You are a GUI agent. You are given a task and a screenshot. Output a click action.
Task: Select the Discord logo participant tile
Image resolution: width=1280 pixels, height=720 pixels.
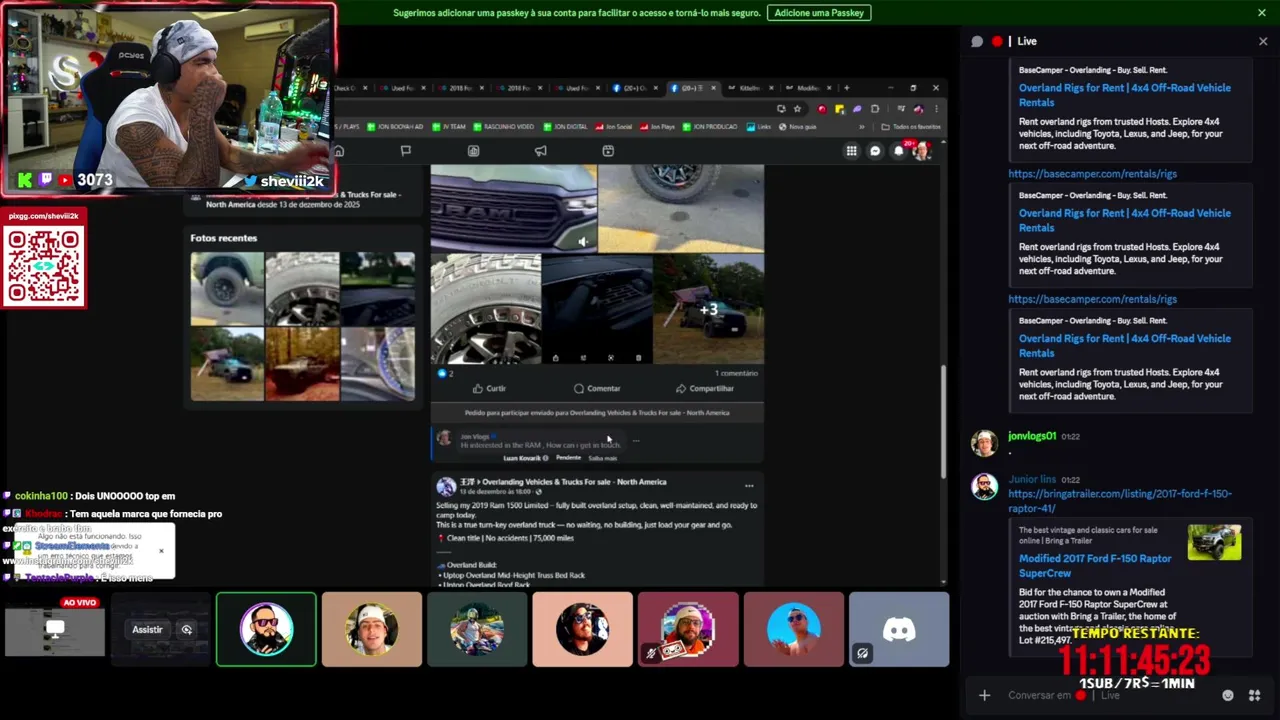click(899, 629)
